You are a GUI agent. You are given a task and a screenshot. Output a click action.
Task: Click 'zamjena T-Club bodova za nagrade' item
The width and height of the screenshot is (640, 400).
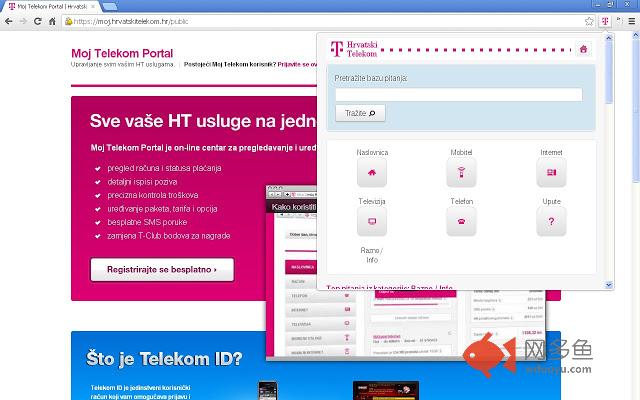[169, 236]
